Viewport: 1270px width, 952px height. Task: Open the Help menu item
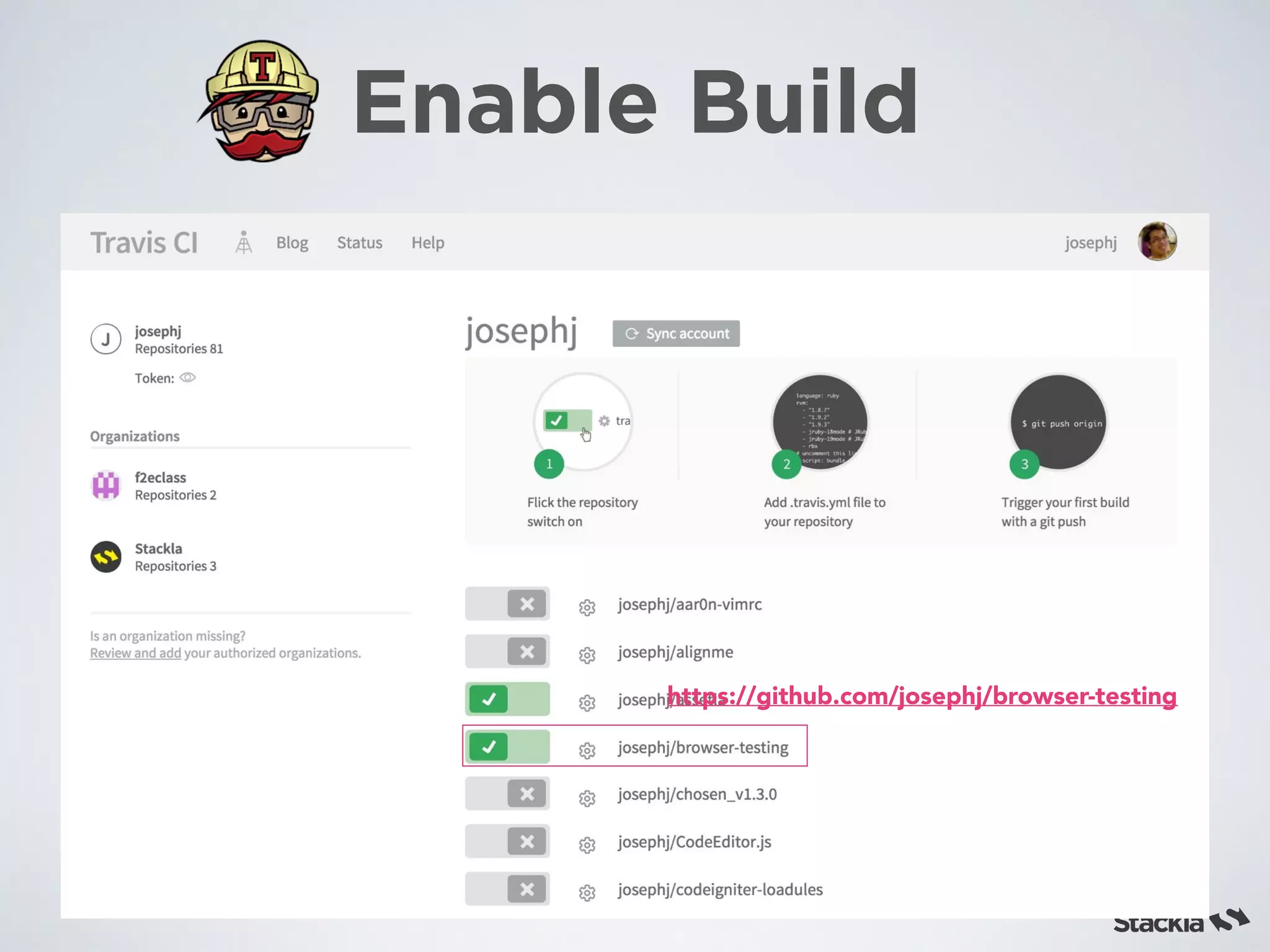click(428, 242)
